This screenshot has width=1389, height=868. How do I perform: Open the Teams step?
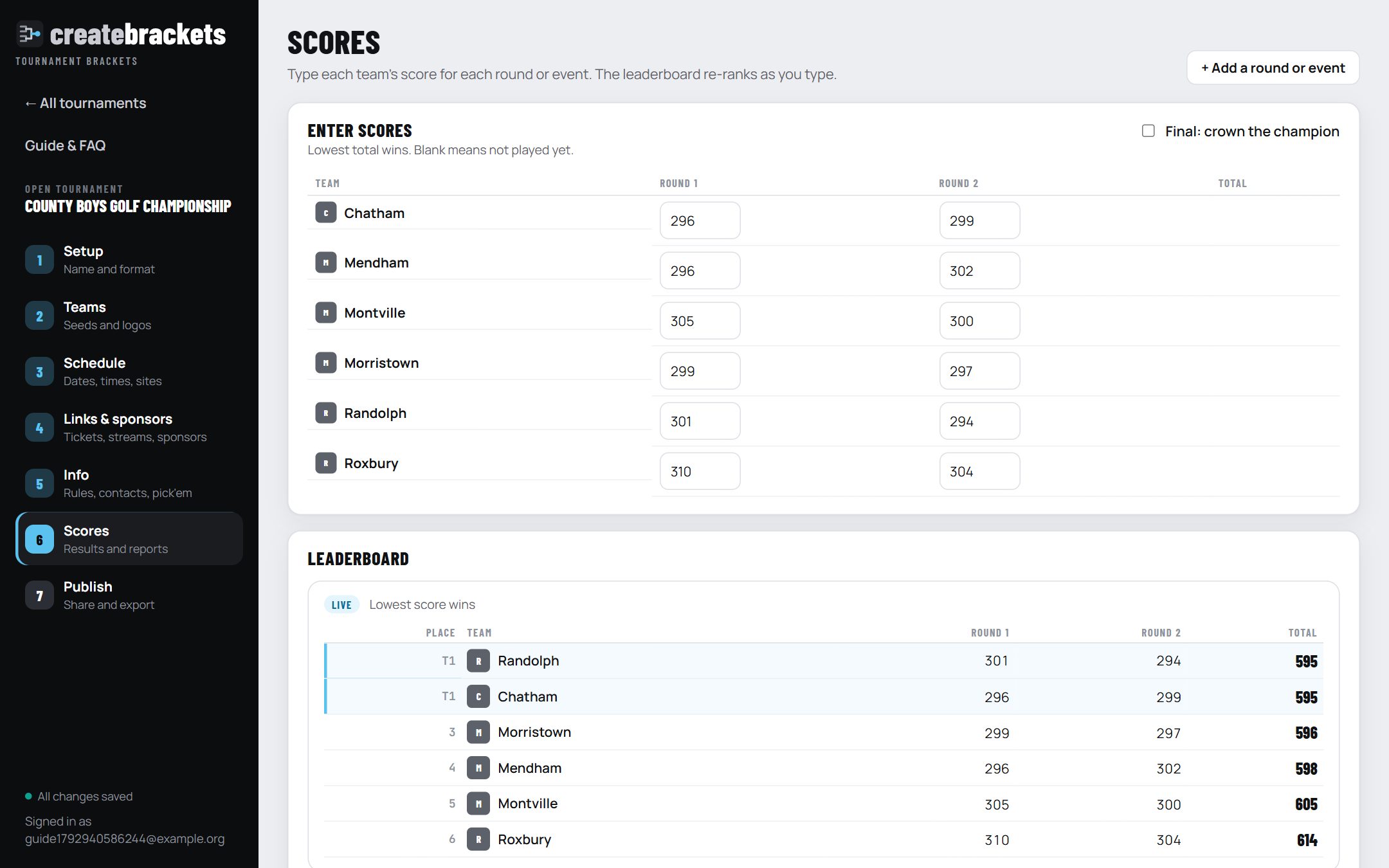pyautogui.click(x=129, y=316)
